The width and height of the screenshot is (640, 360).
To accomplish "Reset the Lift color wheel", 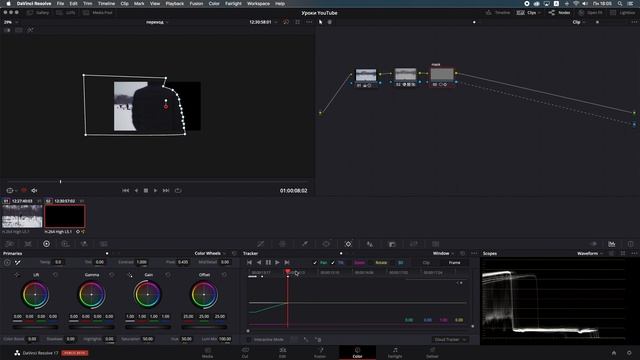I will point(56,275).
